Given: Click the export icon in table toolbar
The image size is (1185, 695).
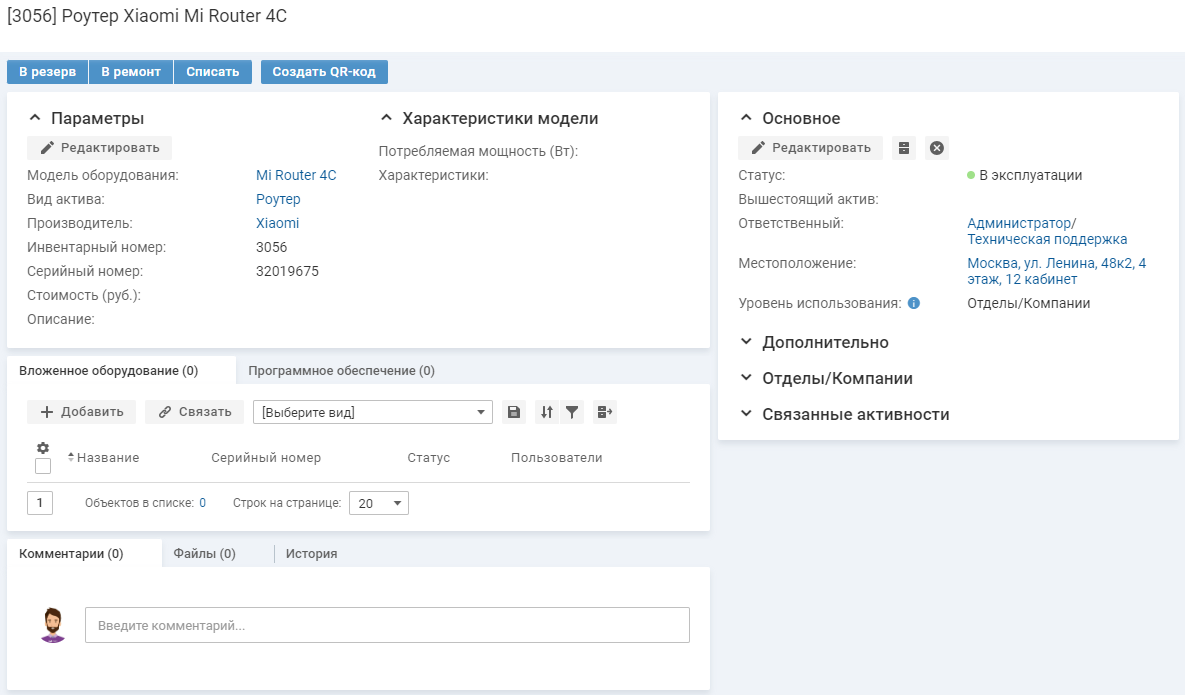Looking at the screenshot, I should [x=604, y=412].
